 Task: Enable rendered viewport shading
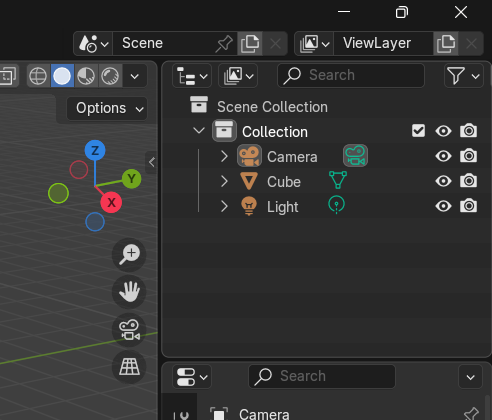(x=110, y=76)
